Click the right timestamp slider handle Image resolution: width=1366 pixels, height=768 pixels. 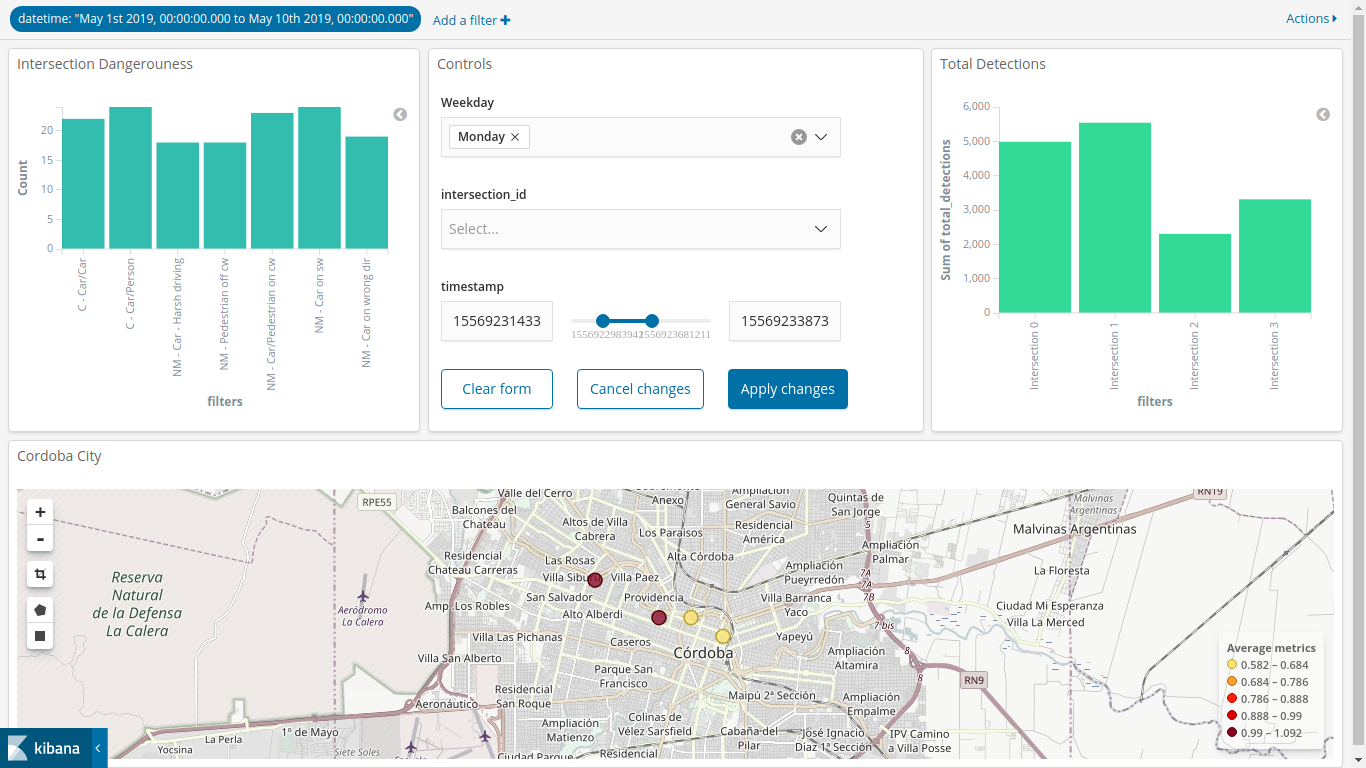(x=652, y=321)
